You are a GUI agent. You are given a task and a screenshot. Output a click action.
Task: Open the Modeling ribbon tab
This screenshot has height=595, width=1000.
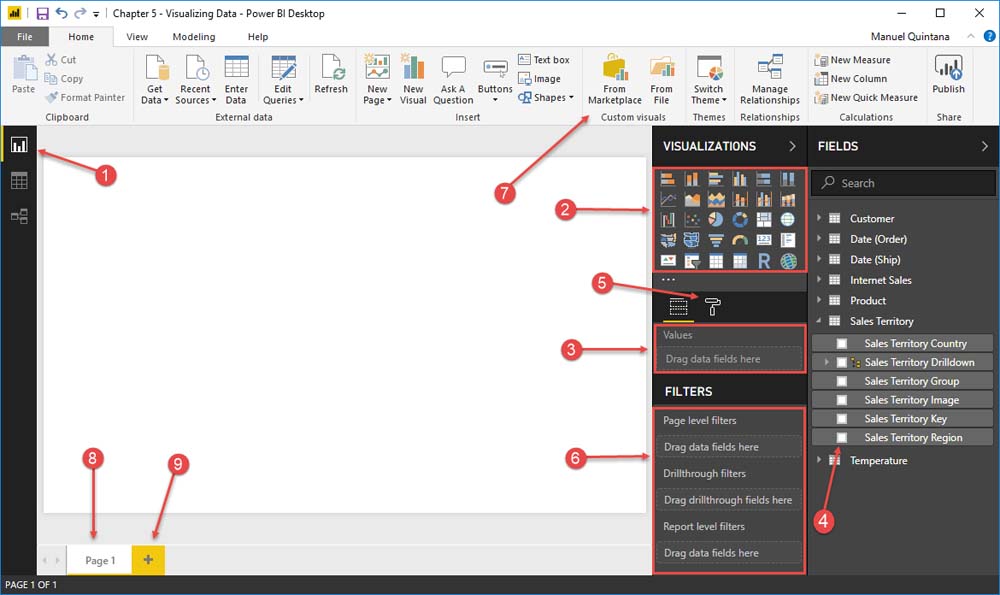click(x=193, y=37)
